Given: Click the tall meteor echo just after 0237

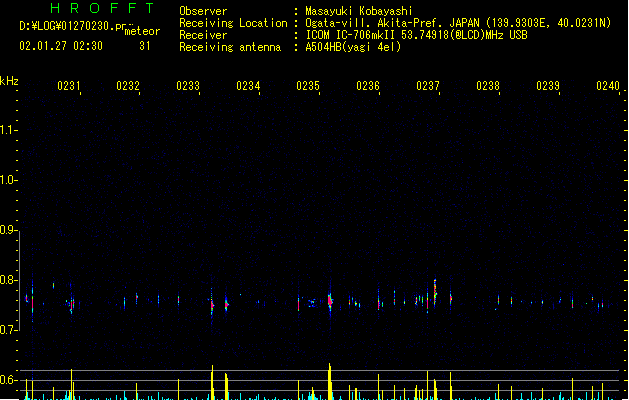Looking at the screenshot, I should [x=435, y=292].
